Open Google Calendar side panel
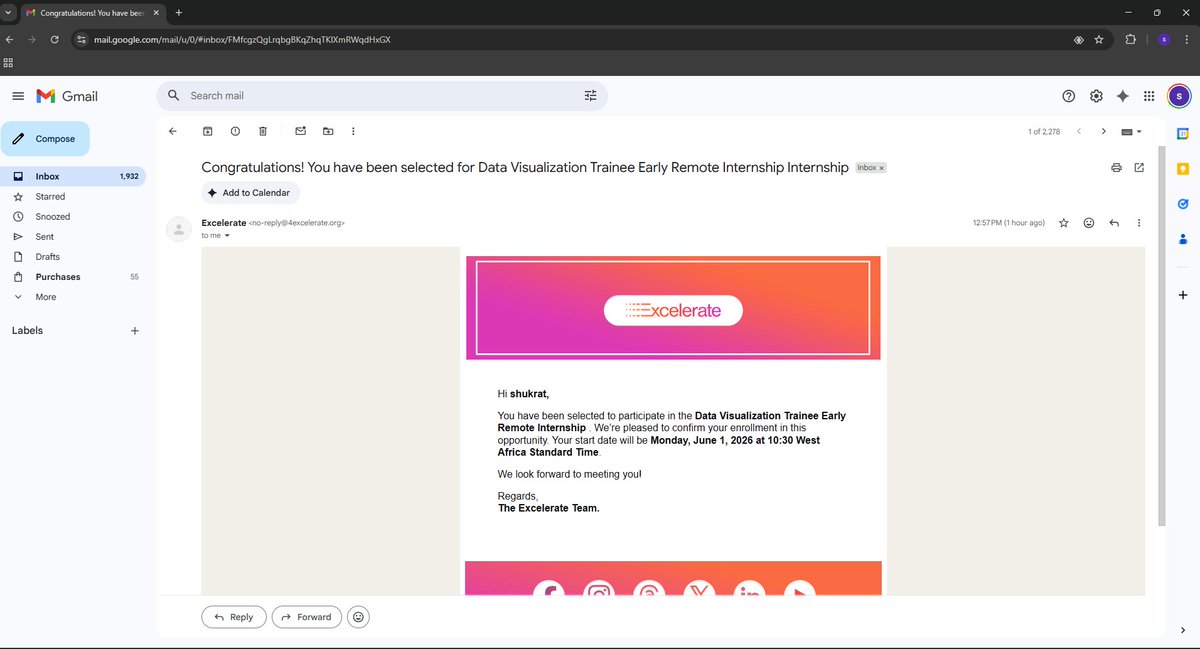This screenshot has height=649, width=1200. [x=1183, y=133]
